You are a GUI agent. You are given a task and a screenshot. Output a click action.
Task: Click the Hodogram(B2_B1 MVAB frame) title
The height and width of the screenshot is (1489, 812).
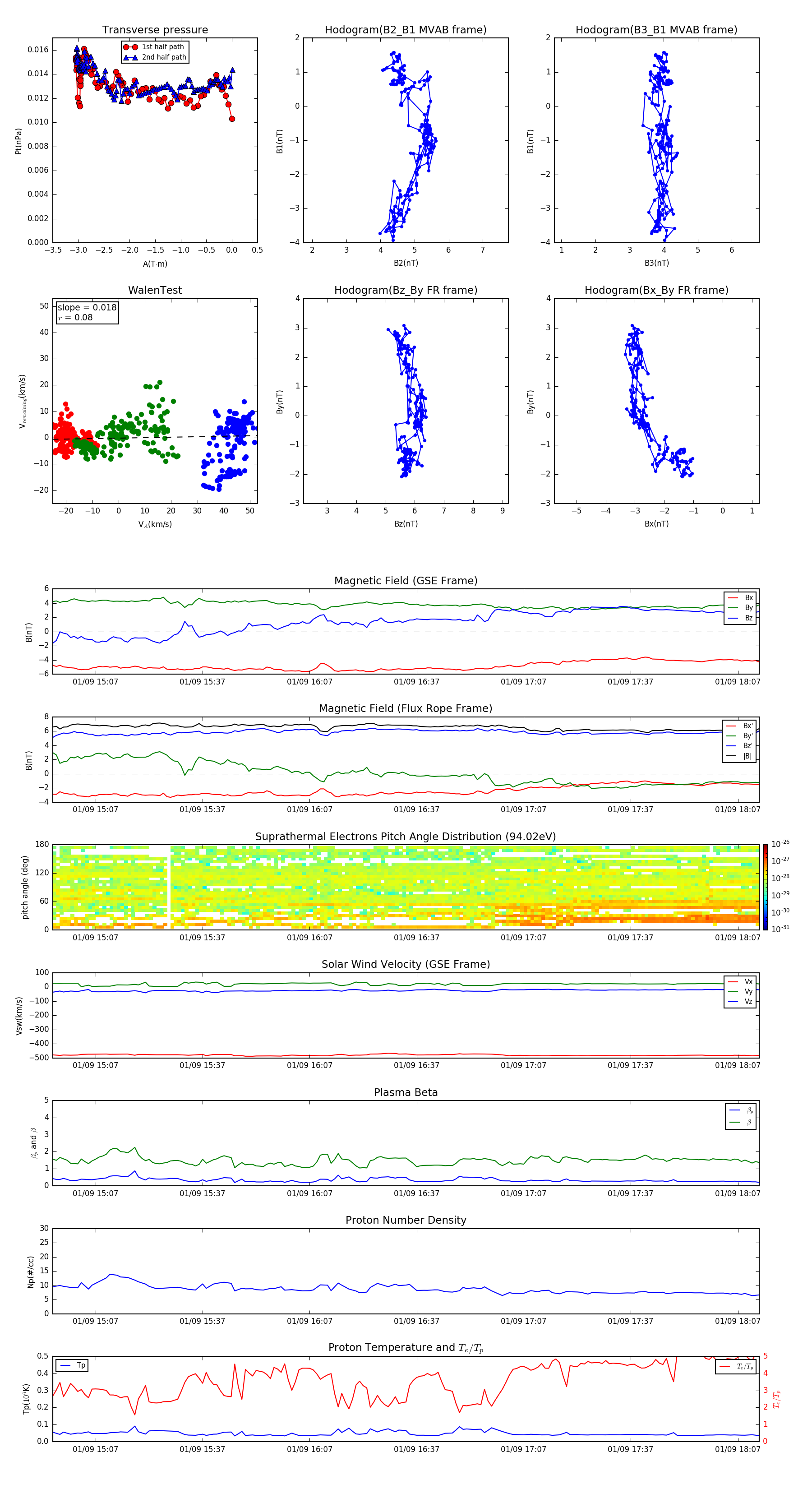point(406,29)
